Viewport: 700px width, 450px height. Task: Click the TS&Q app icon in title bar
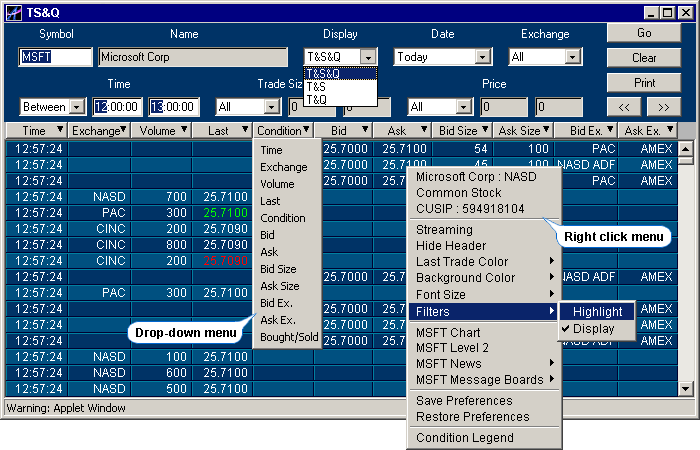coord(13,13)
